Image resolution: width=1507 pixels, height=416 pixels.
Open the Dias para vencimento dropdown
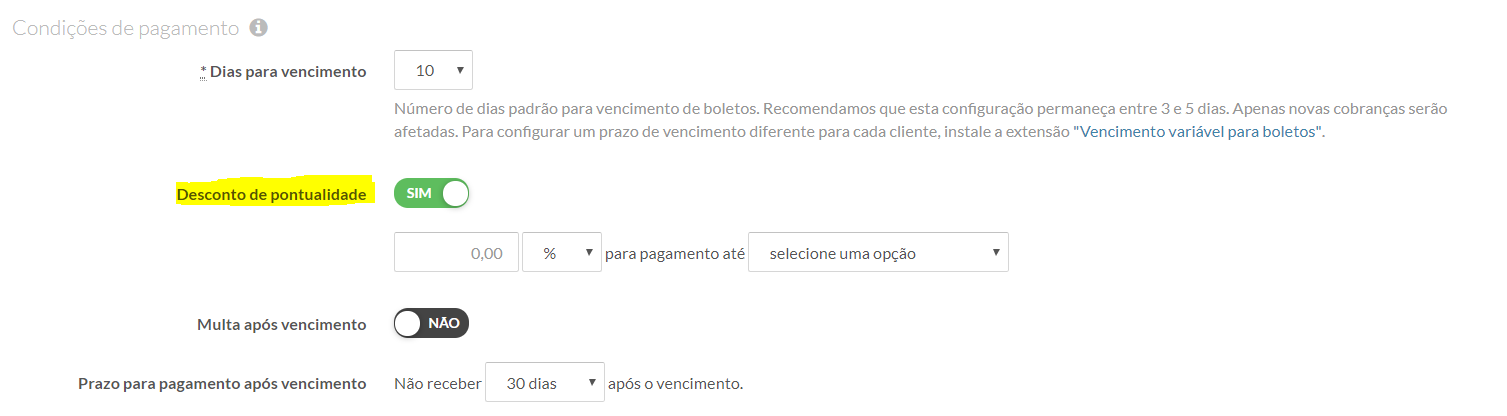(x=433, y=71)
